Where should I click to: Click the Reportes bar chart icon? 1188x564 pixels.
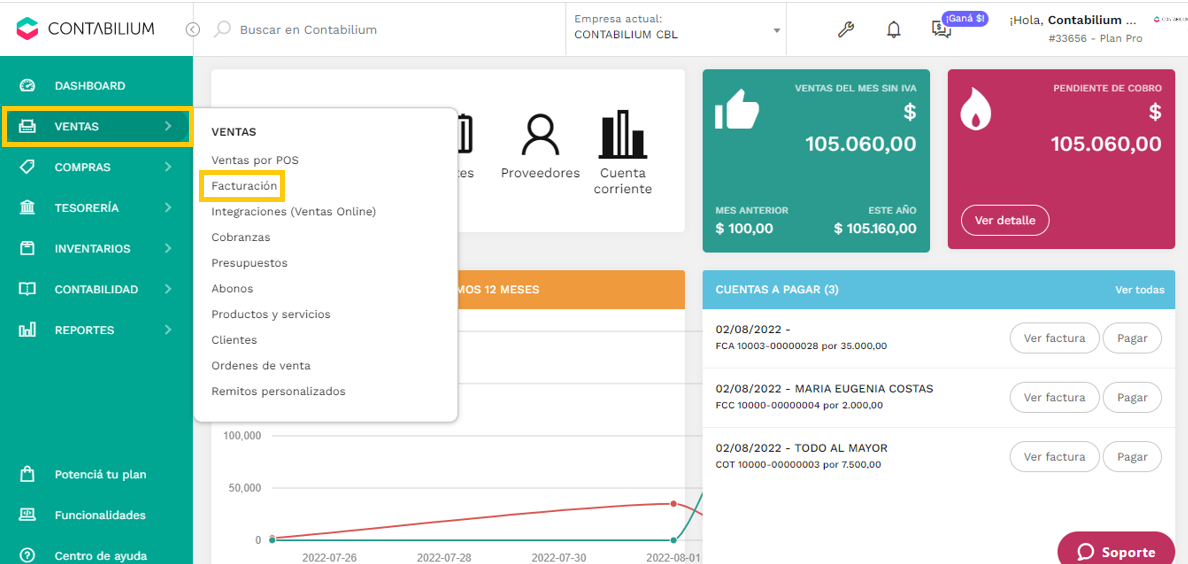coord(27,330)
